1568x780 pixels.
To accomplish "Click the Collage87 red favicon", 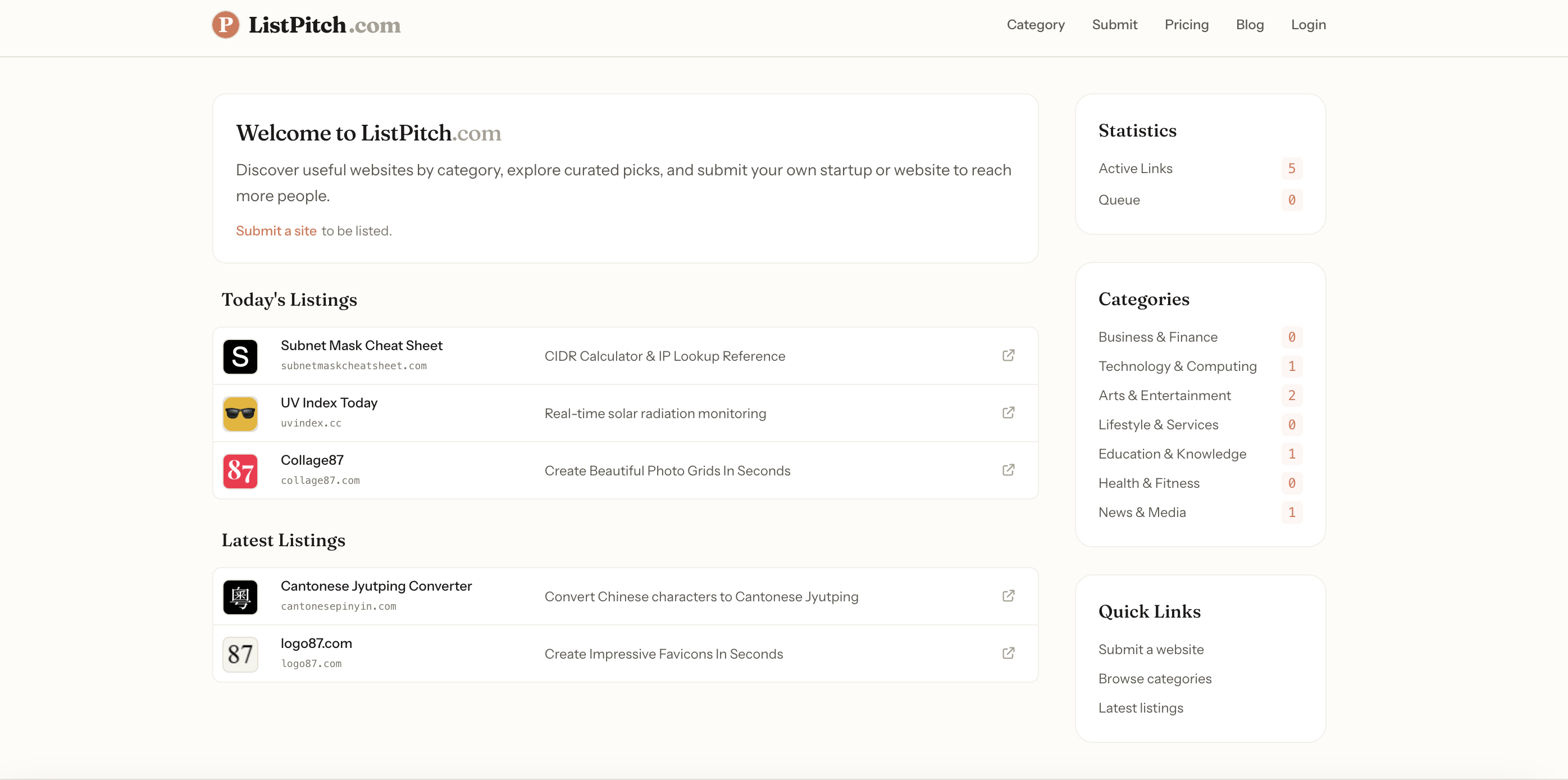I will click(x=240, y=471).
